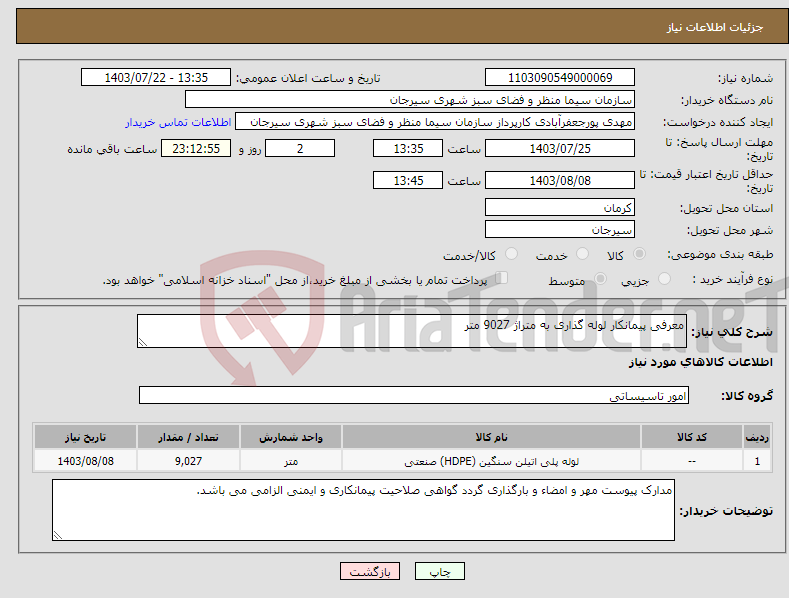
Task: Click the اطلاعات کالاهای مورد نیاز heading
Action: pyautogui.click(x=700, y=362)
